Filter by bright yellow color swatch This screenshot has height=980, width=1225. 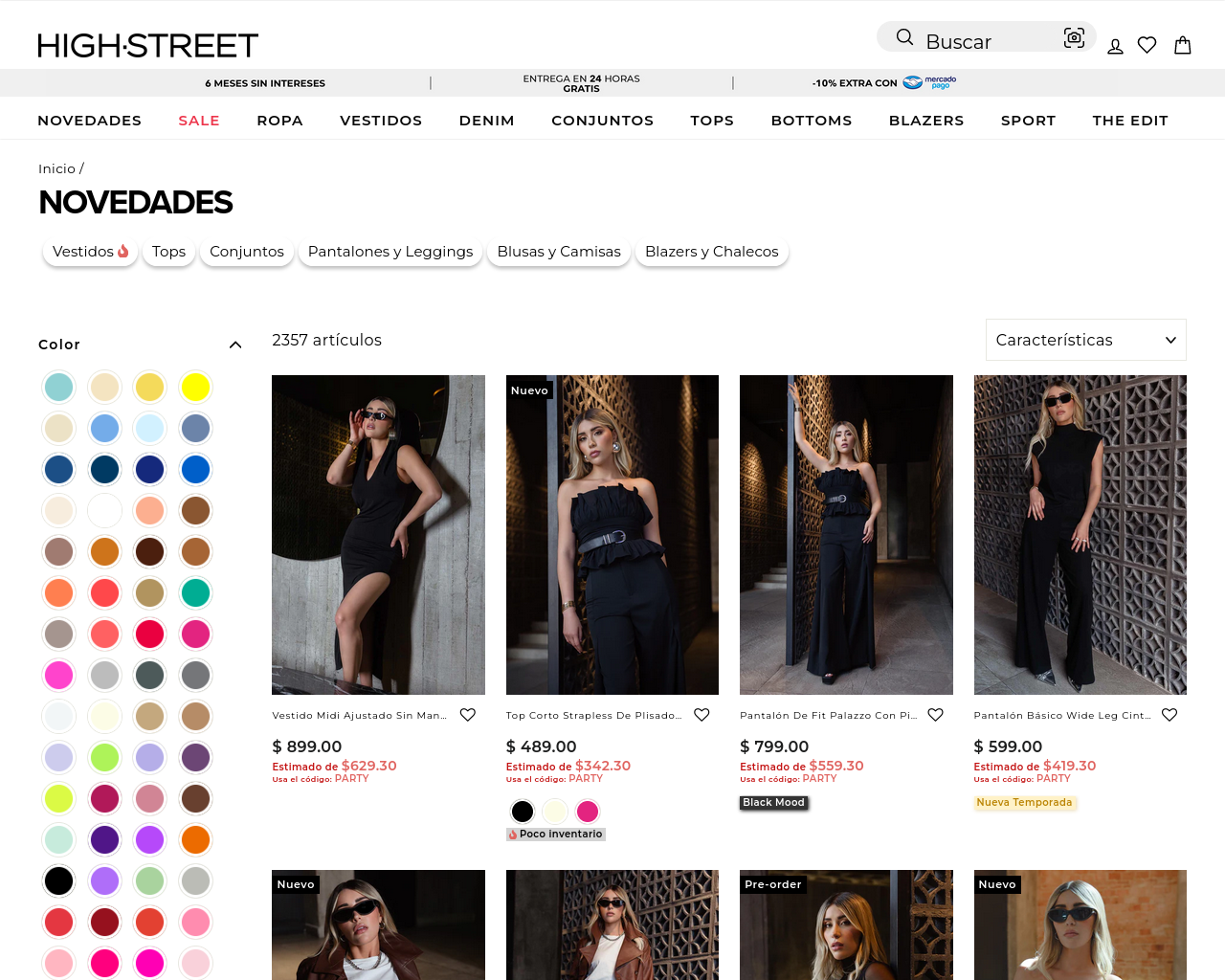pos(196,387)
